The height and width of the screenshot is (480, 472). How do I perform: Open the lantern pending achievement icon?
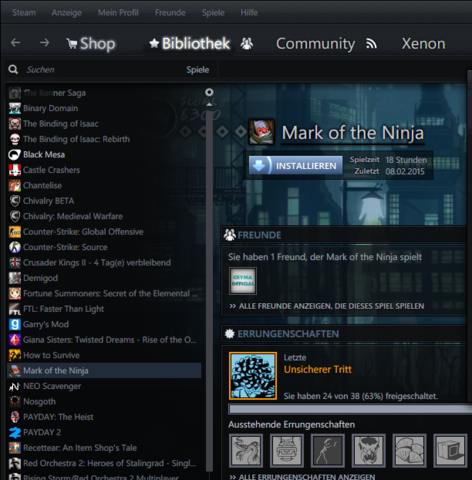[x=287, y=450]
